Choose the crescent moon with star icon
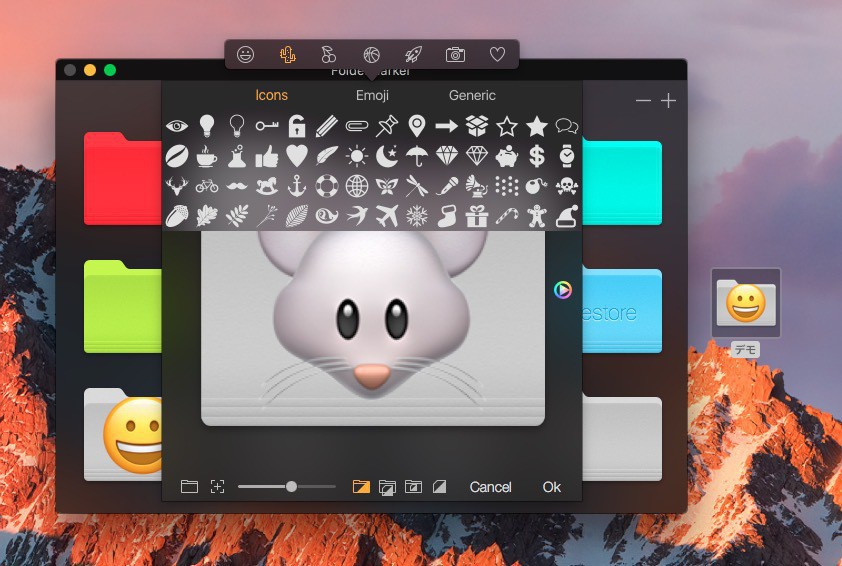 [x=387, y=156]
